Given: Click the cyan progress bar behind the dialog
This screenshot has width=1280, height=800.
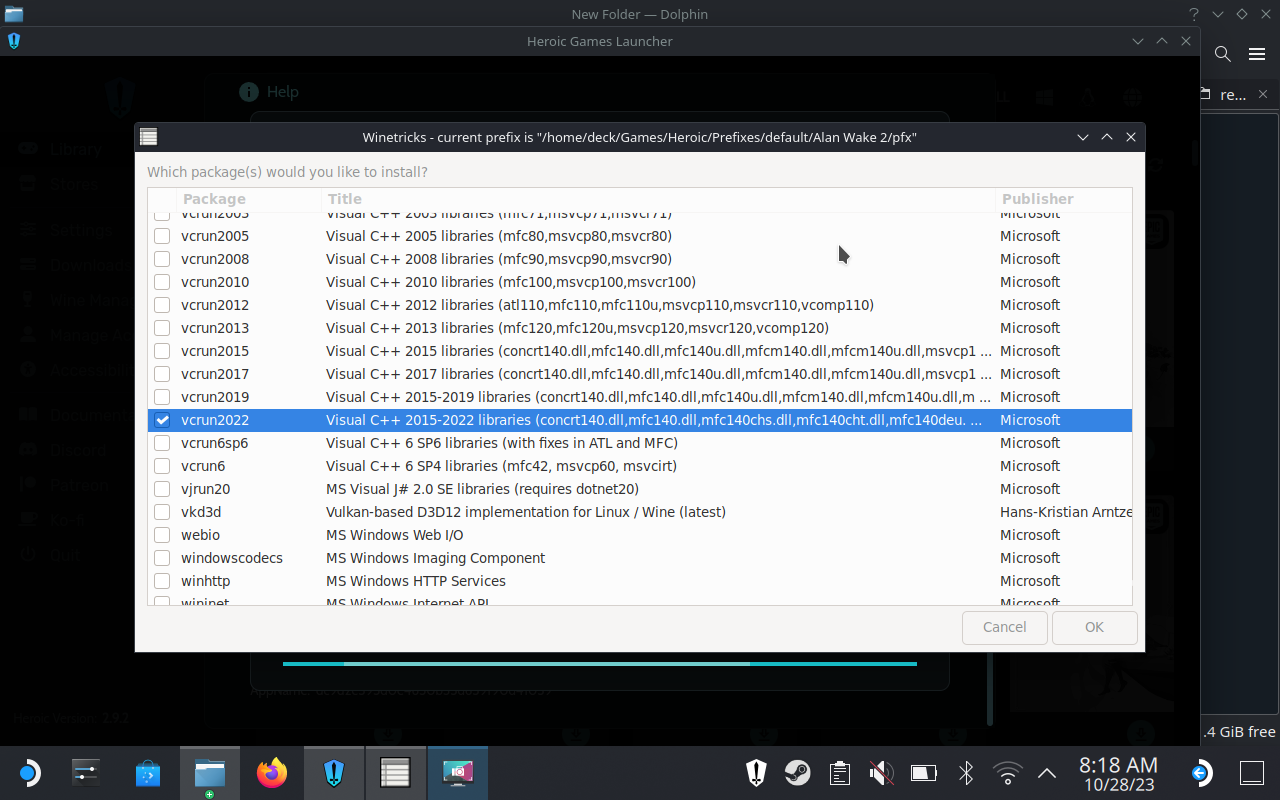Looking at the screenshot, I should 600,663.
